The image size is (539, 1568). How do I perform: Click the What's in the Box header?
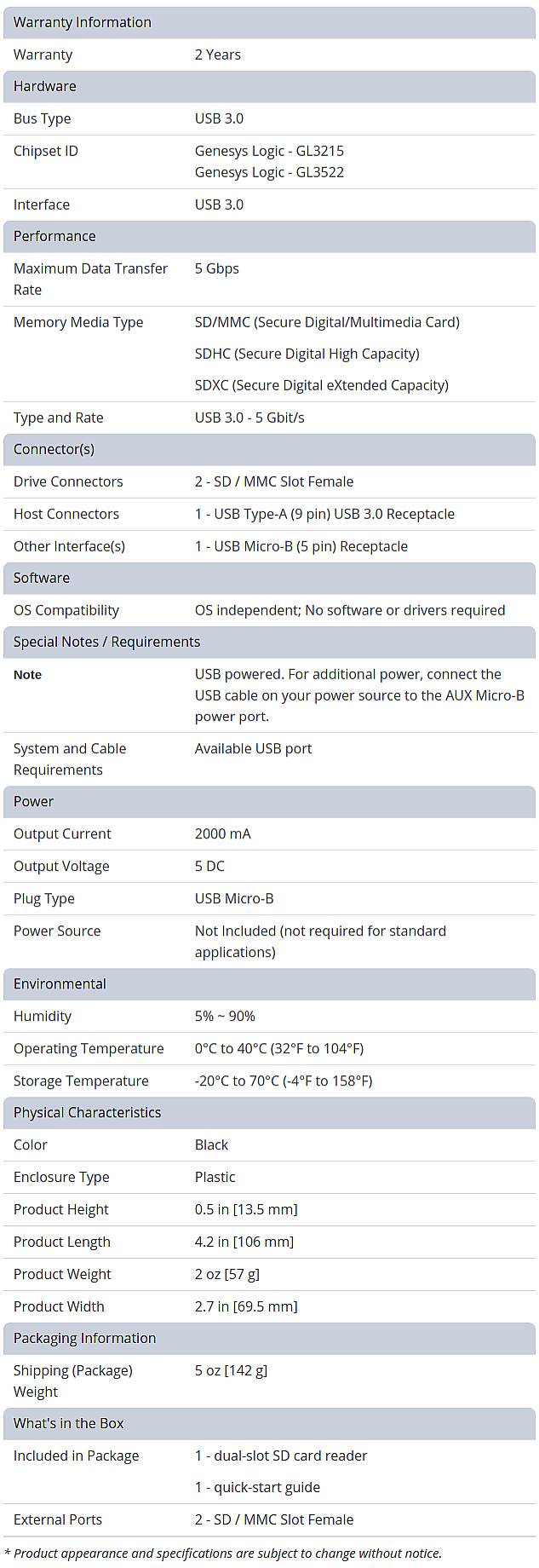click(x=69, y=1423)
